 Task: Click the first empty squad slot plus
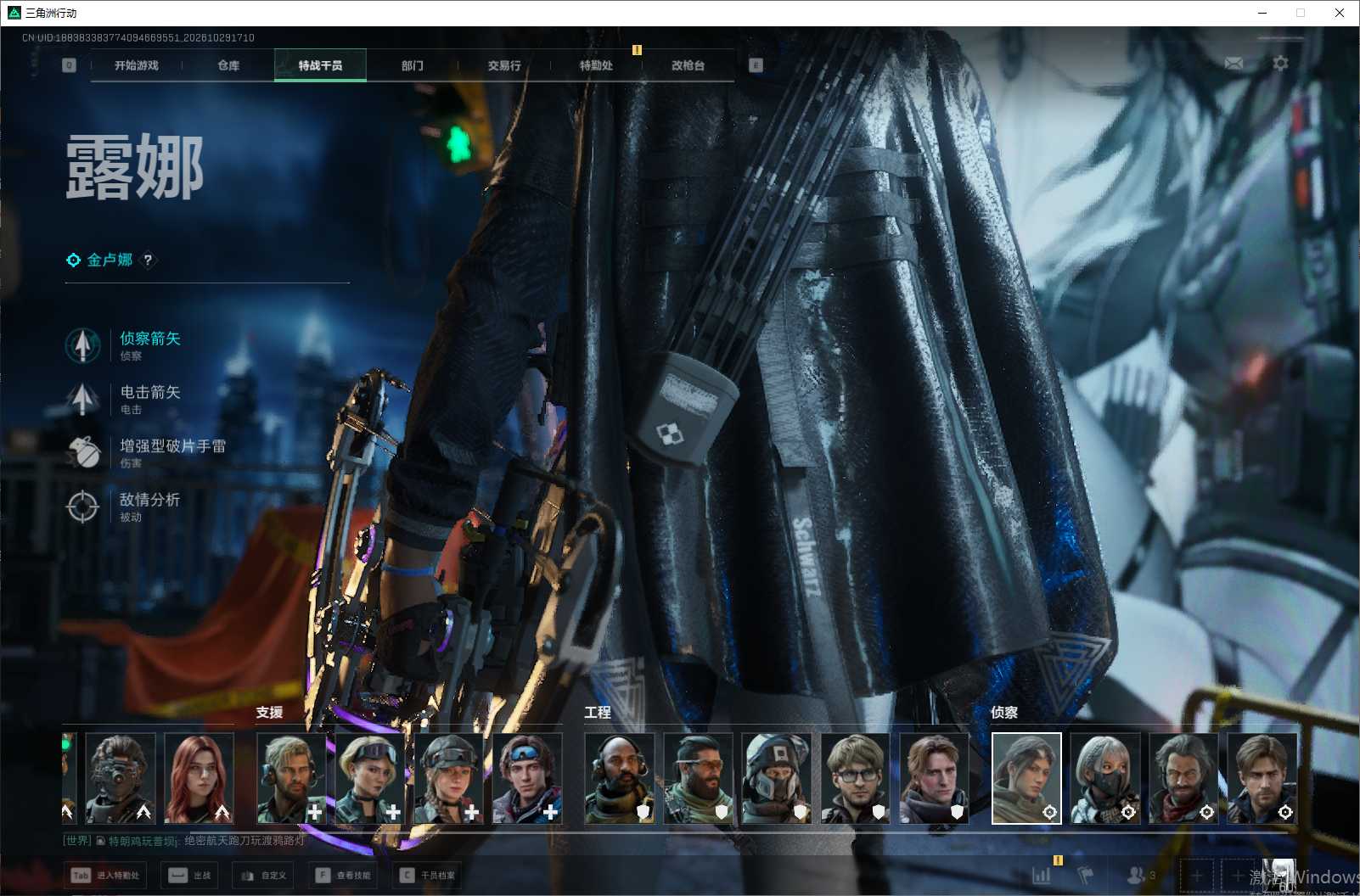click(x=1197, y=875)
